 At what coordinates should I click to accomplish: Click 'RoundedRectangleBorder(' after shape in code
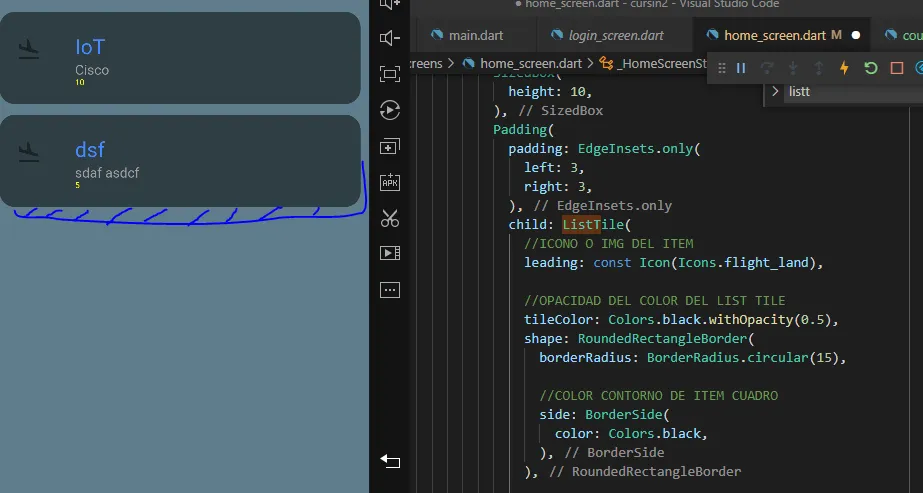(x=666, y=339)
